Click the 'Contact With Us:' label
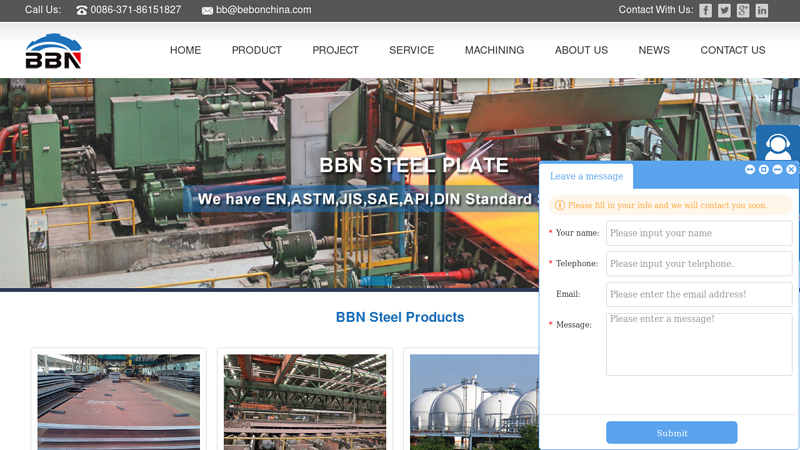The image size is (800, 450). click(x=656, y=10)
